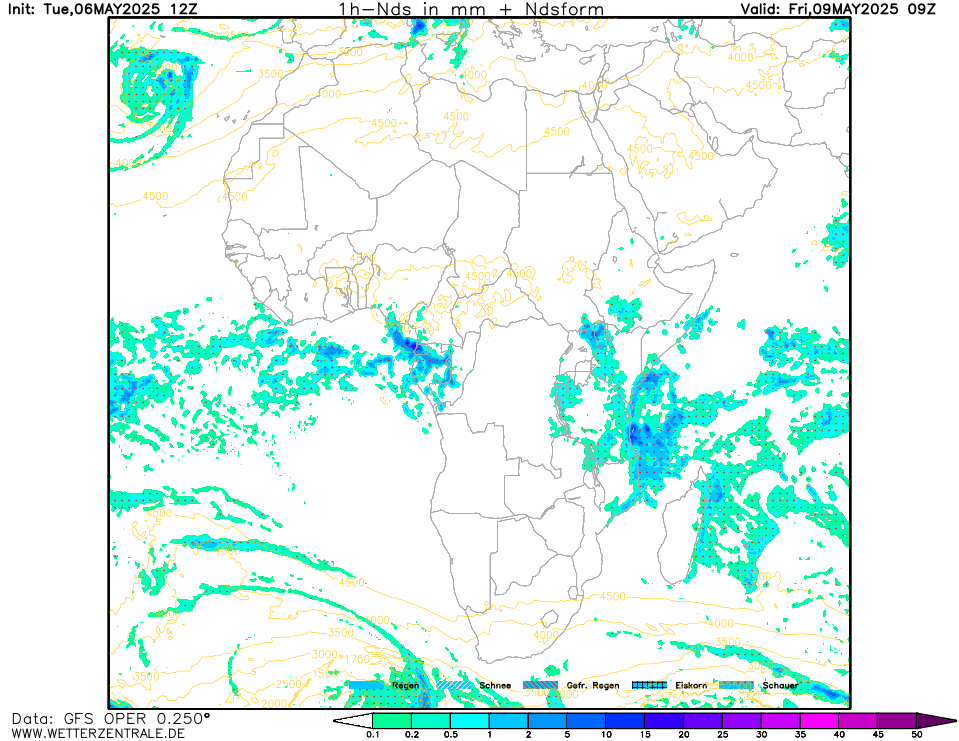Select the 30–35 color scale segment
Image resolution: width=959 pixels, height=741 pixels.
click(780, 720)
